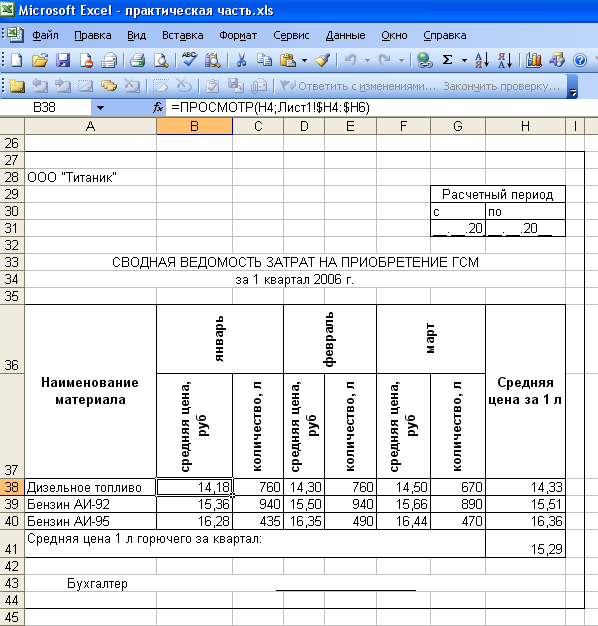Open the Справка menu
Screen dimensions: 598x626
[445, 35]
